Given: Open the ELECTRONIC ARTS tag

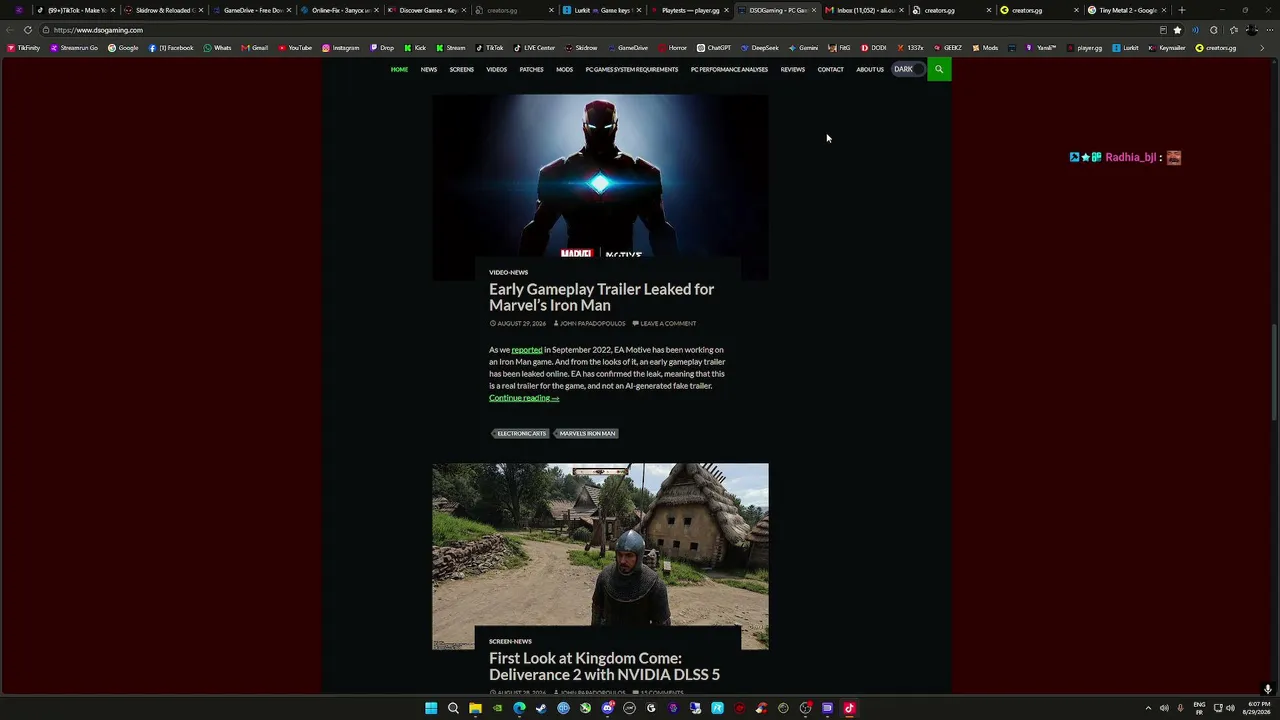Looking at the screenshot, I should [521, 434].
